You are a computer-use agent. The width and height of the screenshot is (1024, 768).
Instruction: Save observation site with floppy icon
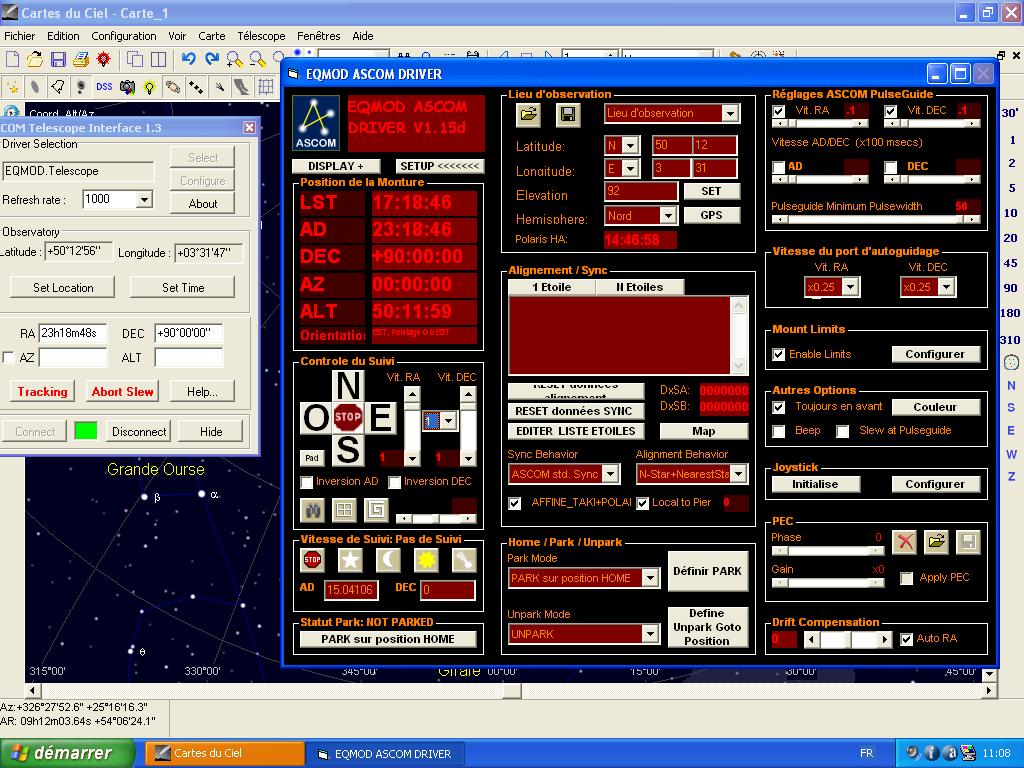(x=568, y=116)
